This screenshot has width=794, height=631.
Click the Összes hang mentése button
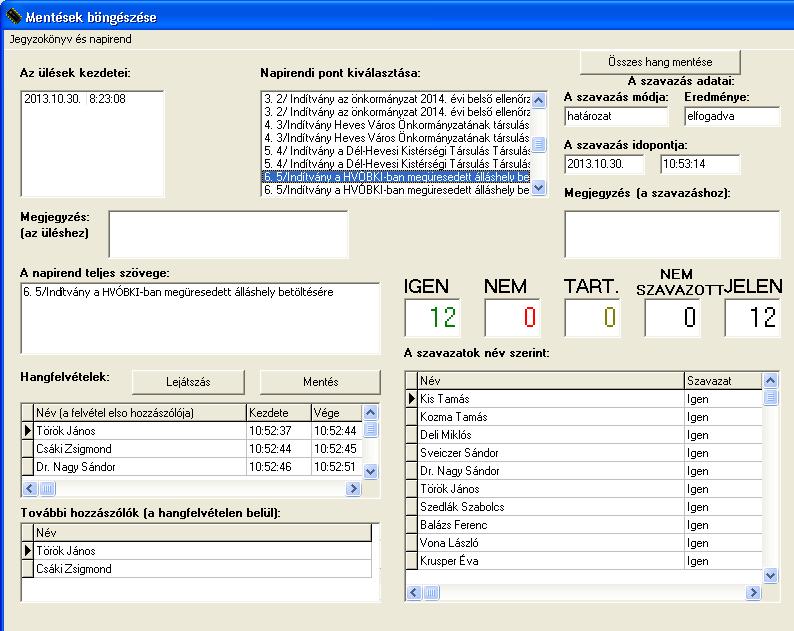click(x=660, y=62)
